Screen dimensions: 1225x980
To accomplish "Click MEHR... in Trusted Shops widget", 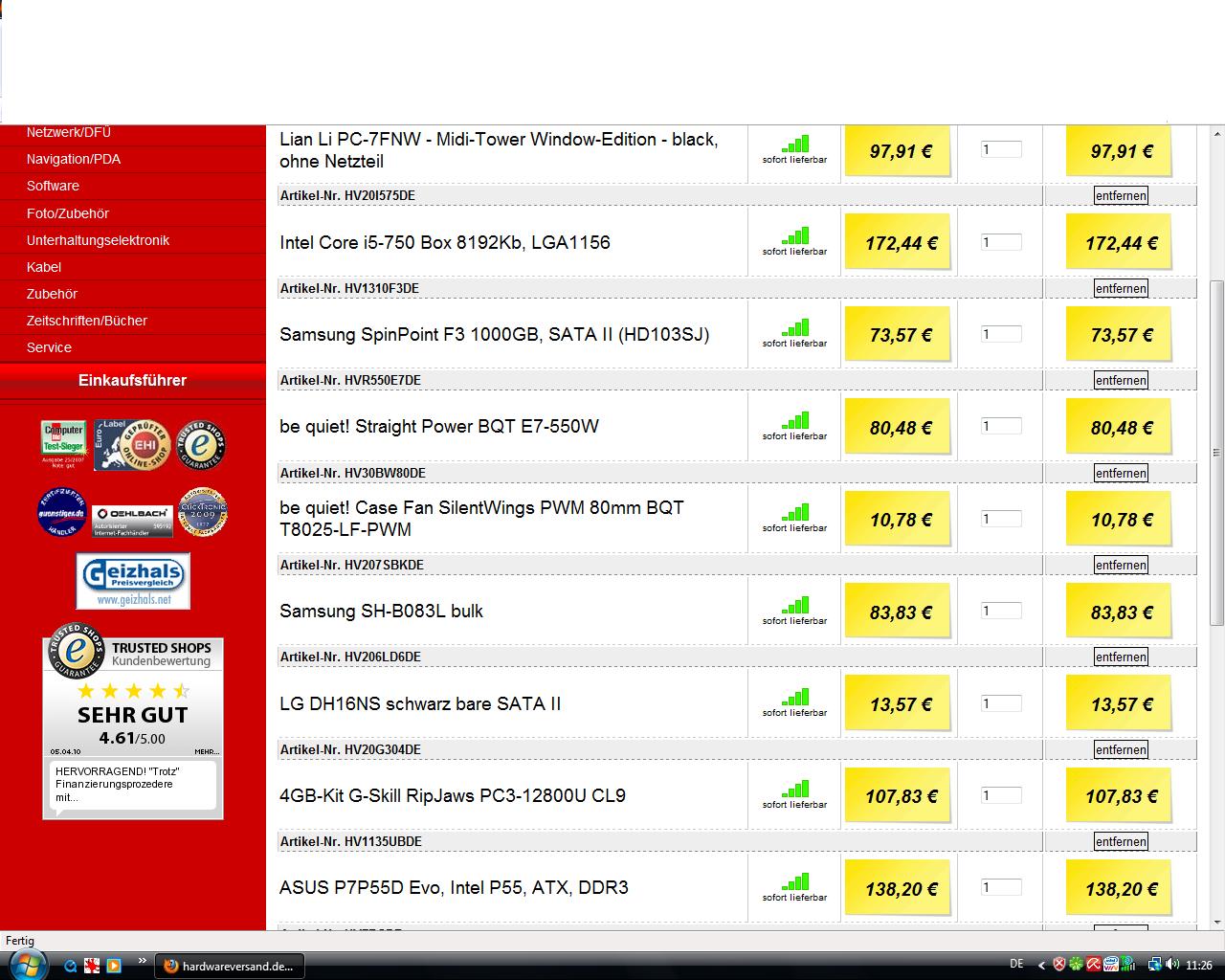I will 206,751.
